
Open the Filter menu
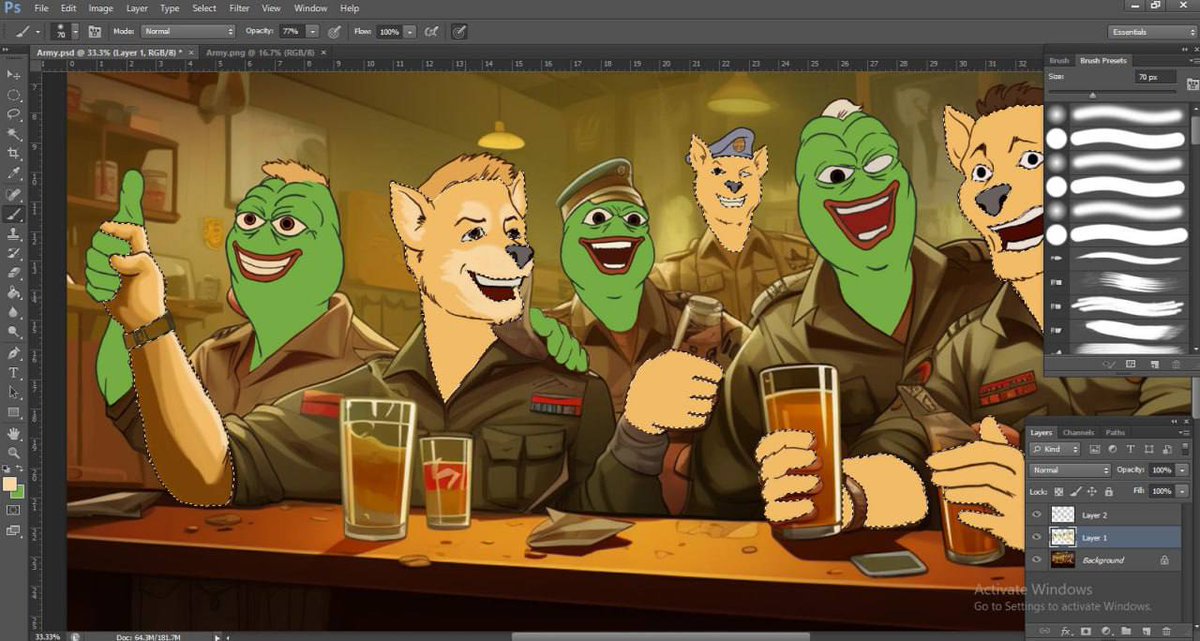[x=239, y=8]
